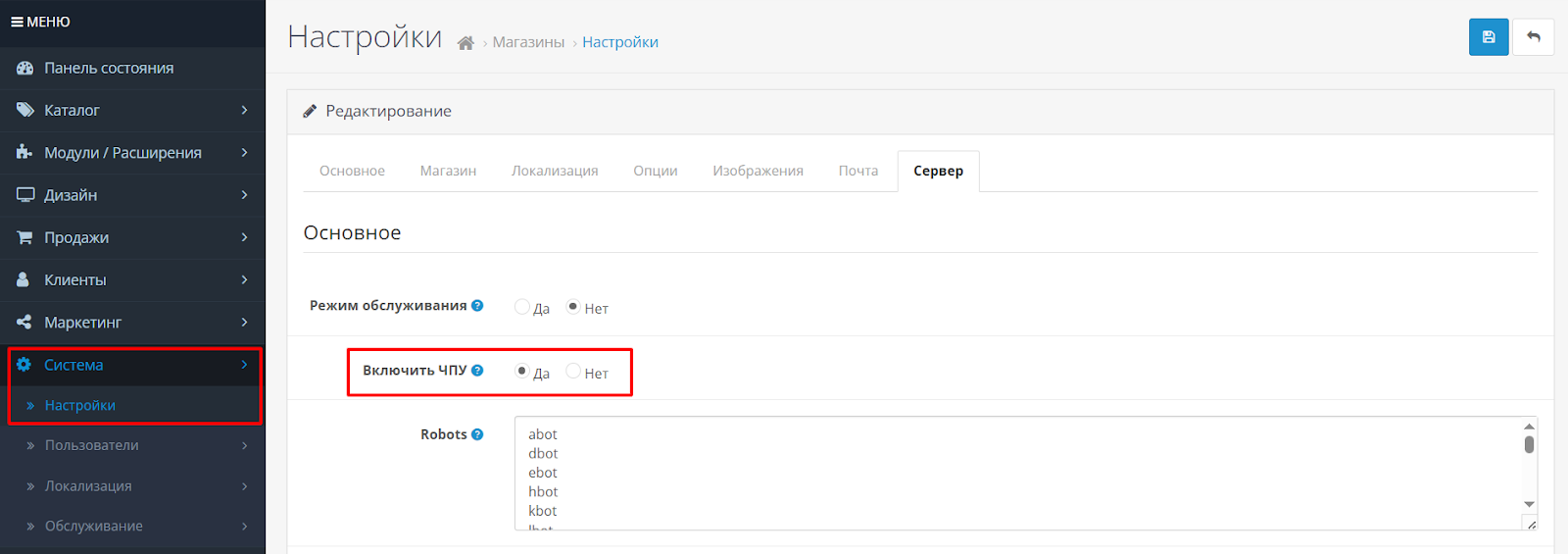Click help icon next to Режим обслуживания
Viewport: 1568px width, 554px height.
tap(477, 306)
